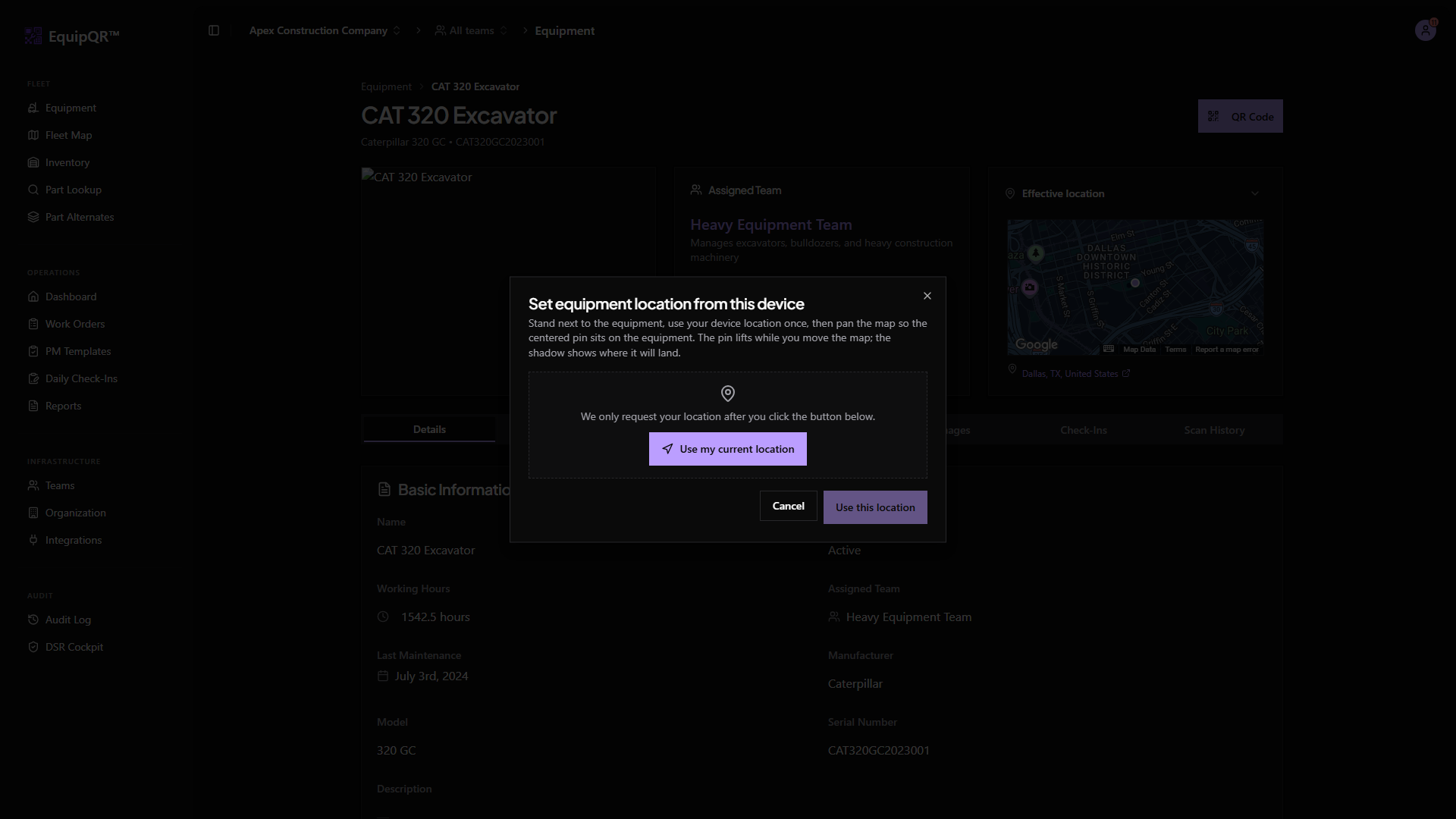Click the EquipQR logo icon
Viewport: 1456px width, 819px height.
33,36
